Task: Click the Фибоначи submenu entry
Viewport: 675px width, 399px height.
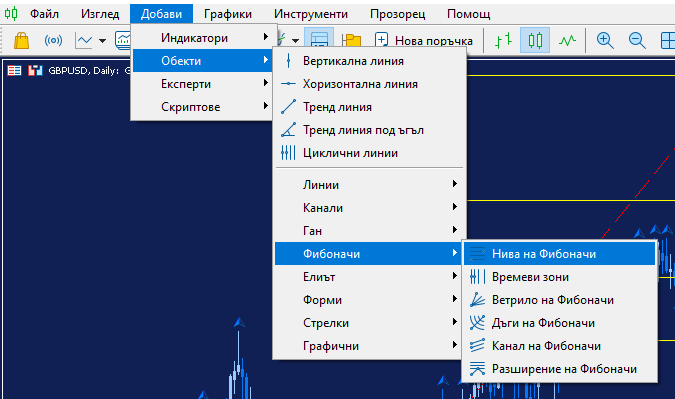Action: pos(369,254)
